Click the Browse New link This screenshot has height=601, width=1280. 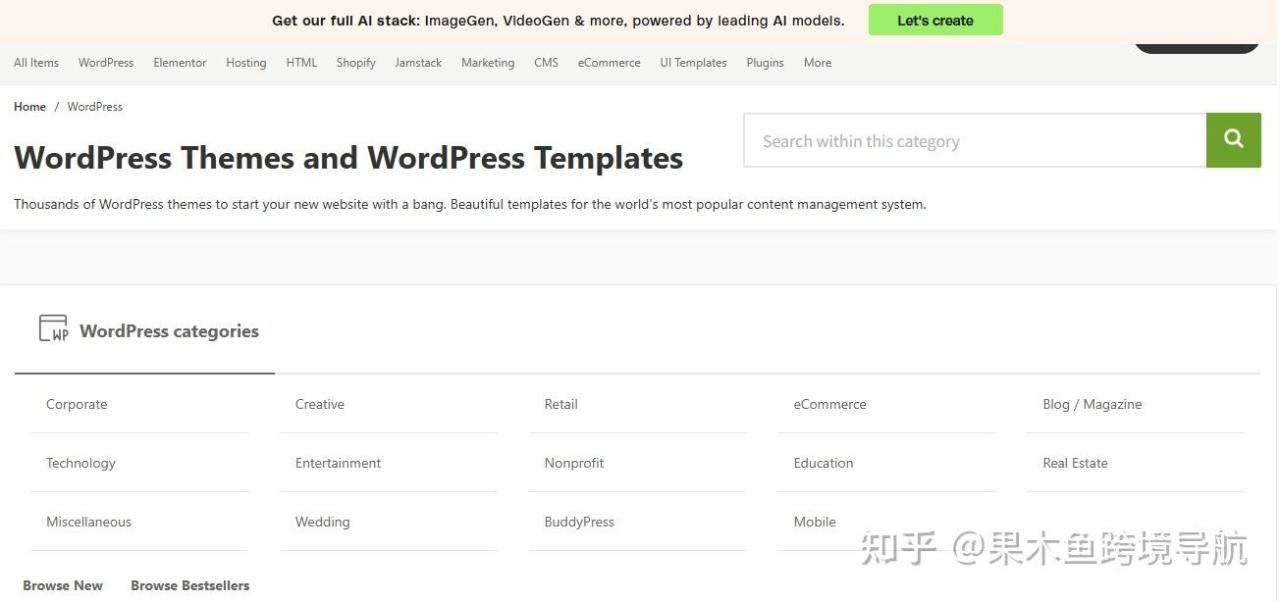tap(63, 586)
